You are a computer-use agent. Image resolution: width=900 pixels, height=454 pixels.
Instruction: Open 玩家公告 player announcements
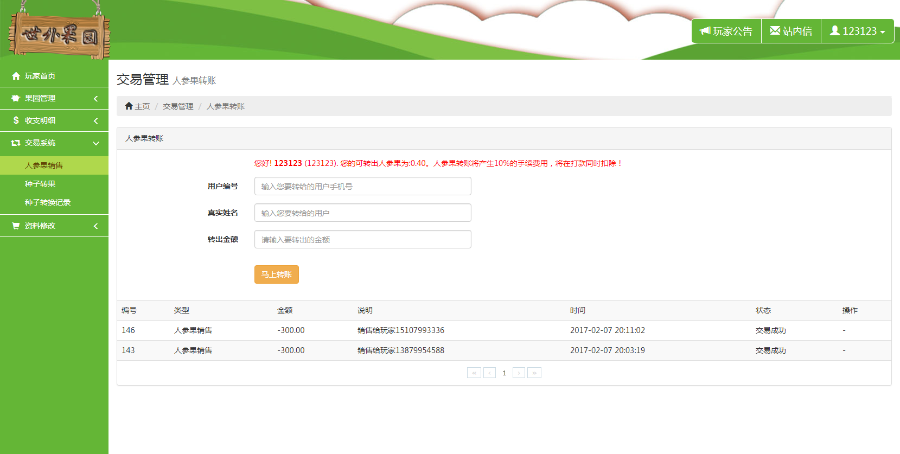coord(727,31)
